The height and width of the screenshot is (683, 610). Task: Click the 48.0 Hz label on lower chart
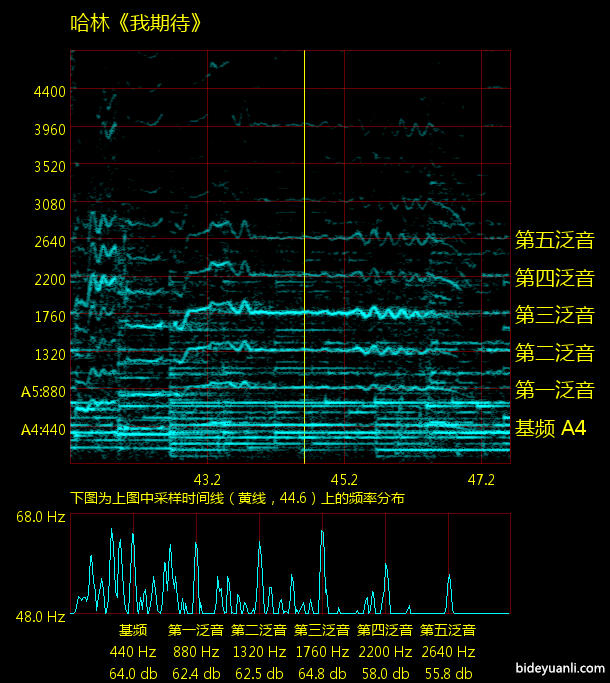pyautogui.click(x=40, y=616)
